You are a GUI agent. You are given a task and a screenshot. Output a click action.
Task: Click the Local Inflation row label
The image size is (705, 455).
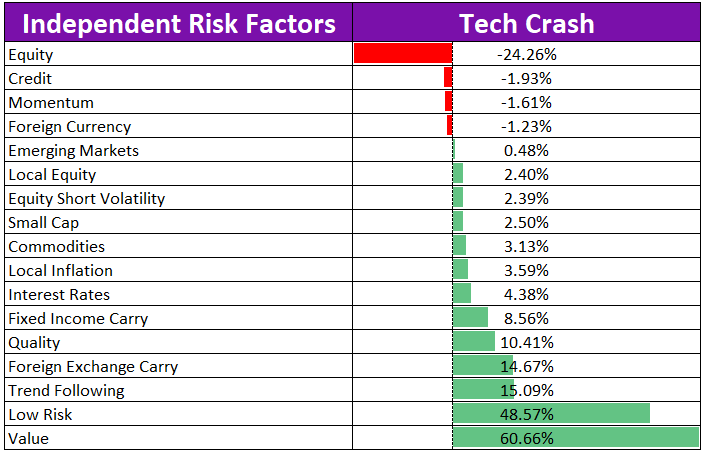60,271
